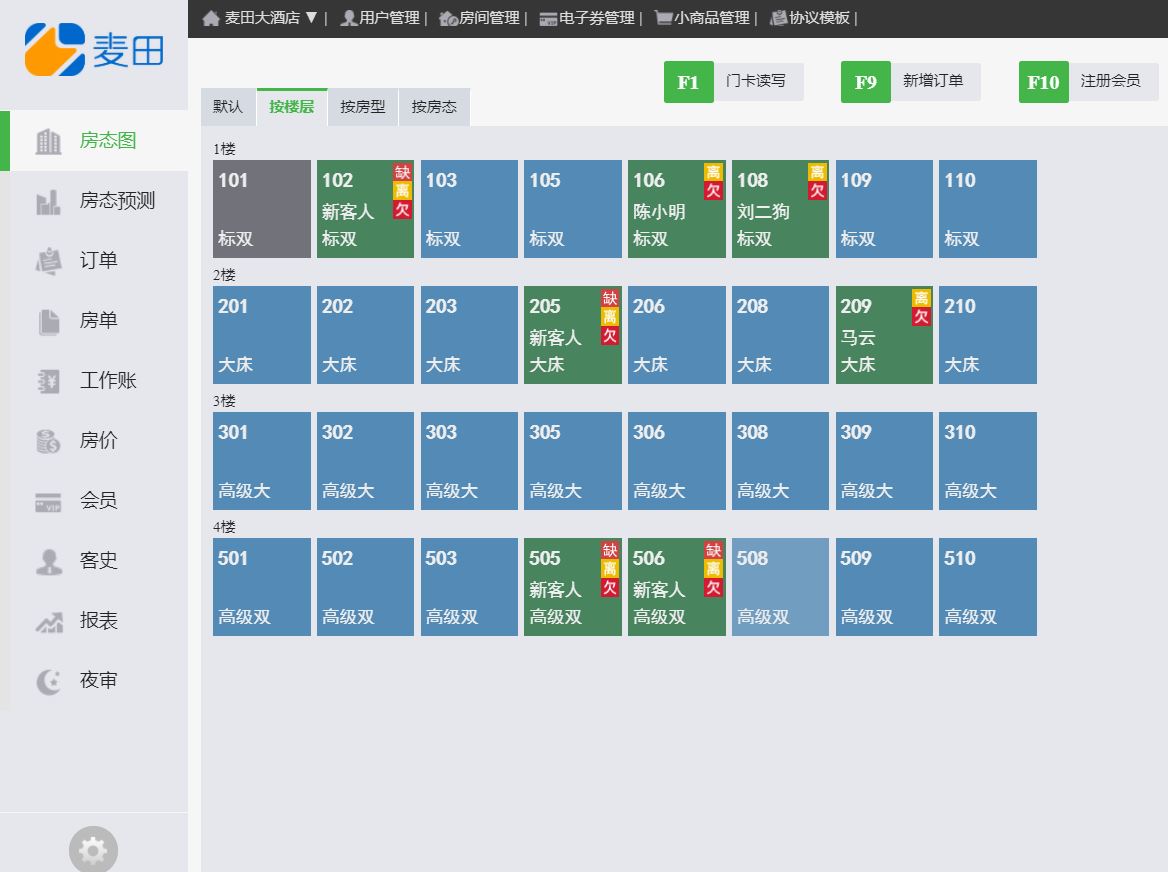Click the document icon beside 房单
The image size is (1168, 872).
click(48, 321)
